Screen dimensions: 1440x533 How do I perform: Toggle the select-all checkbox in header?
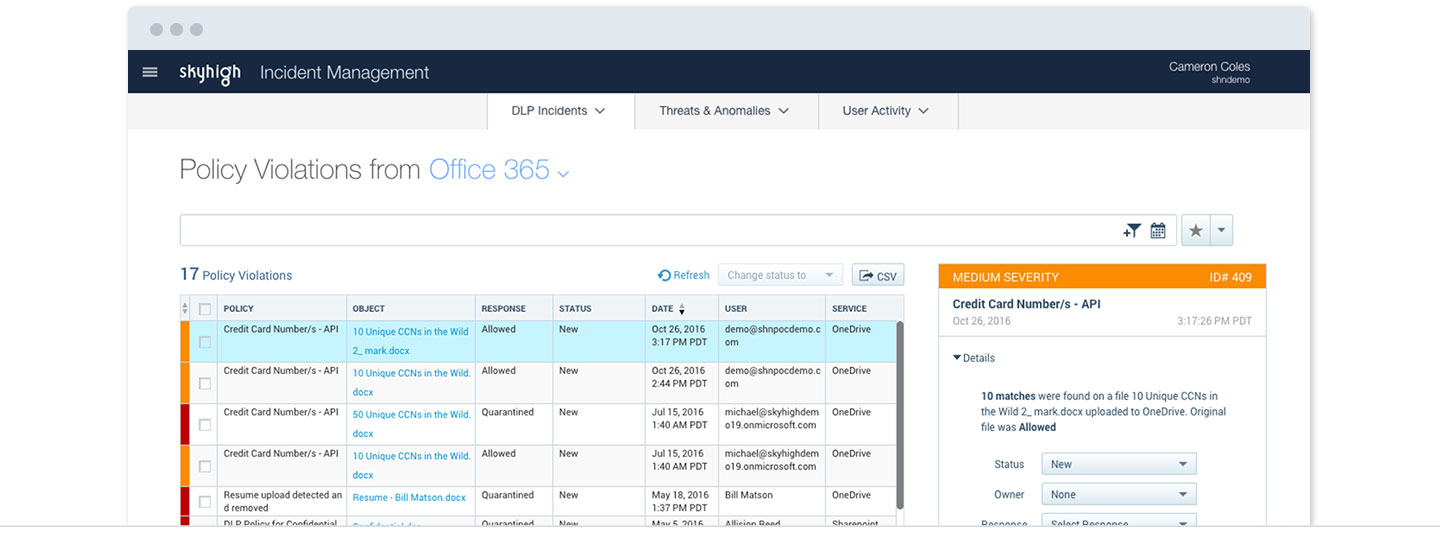[205, 309]
